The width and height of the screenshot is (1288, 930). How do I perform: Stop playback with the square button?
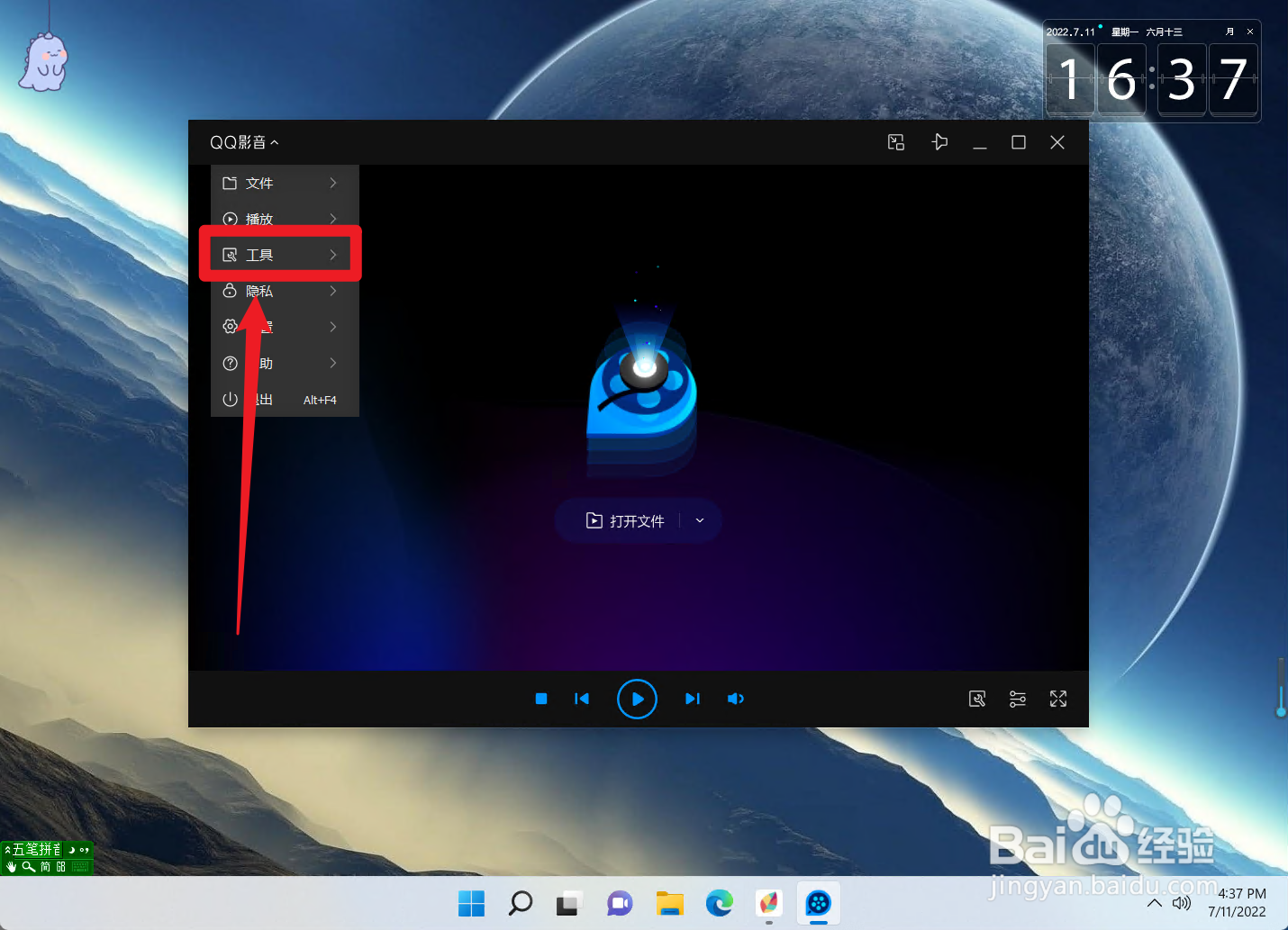[x=541, y=699]
